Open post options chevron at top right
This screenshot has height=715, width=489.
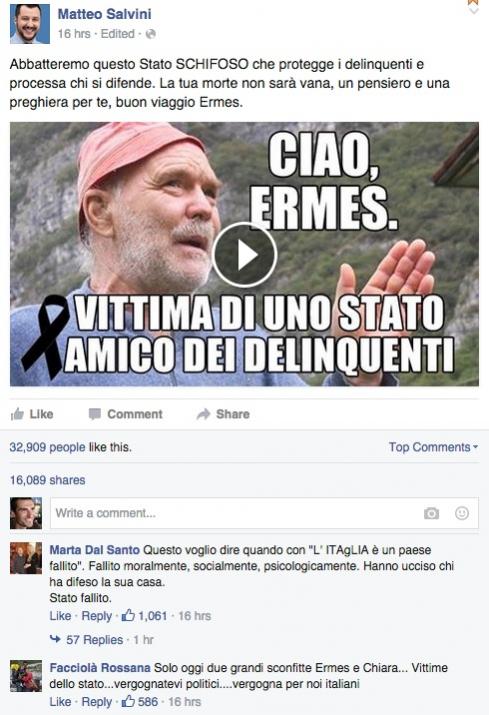(x=473, y=6)
